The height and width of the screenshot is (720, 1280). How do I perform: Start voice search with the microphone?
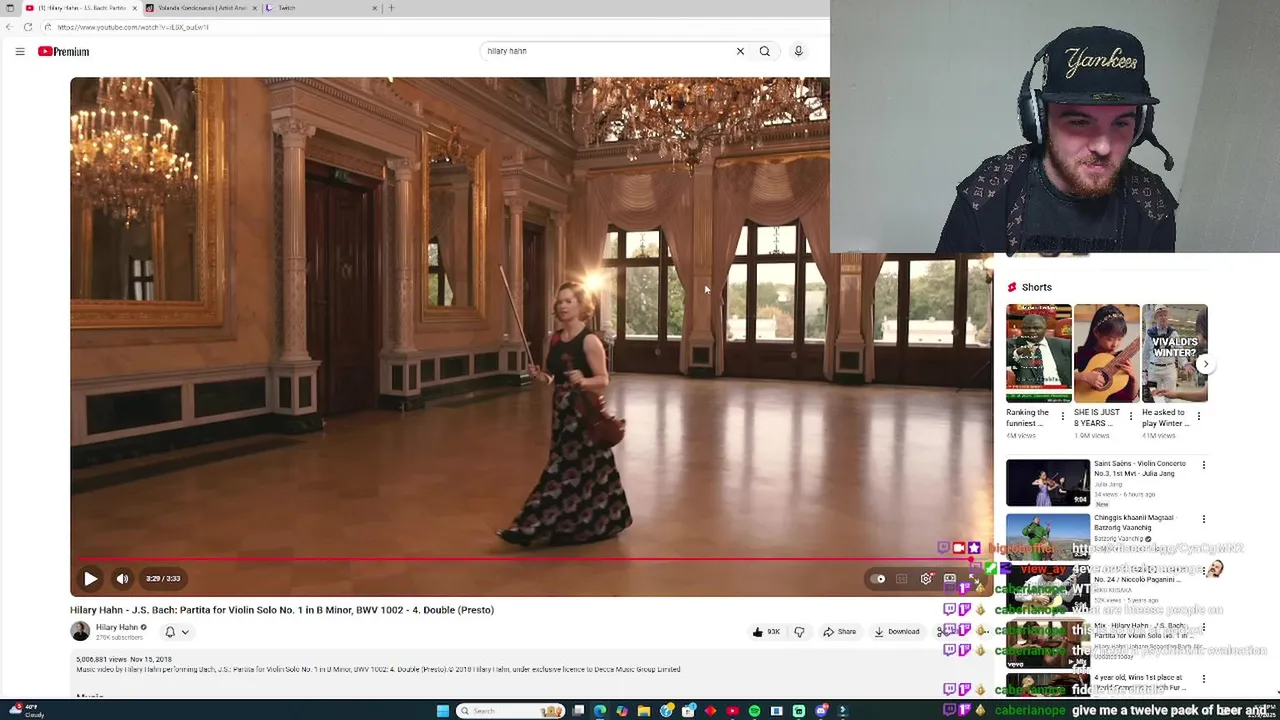pos(798,51)
